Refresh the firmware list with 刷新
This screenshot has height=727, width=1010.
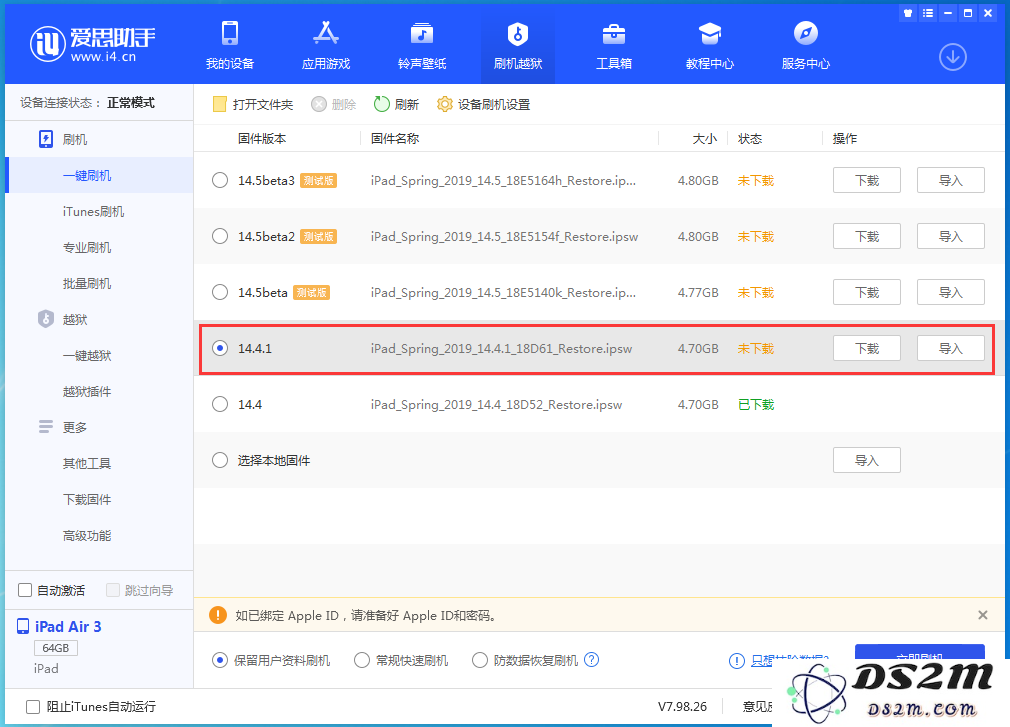[x=396, y=104]
